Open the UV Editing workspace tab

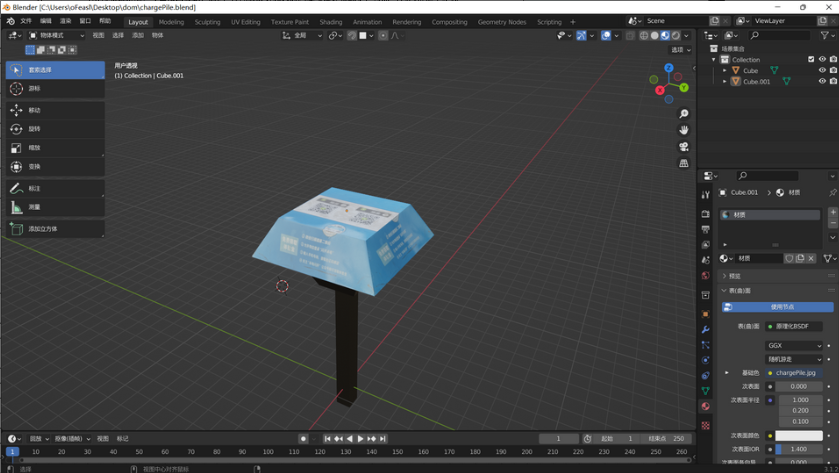245,21
